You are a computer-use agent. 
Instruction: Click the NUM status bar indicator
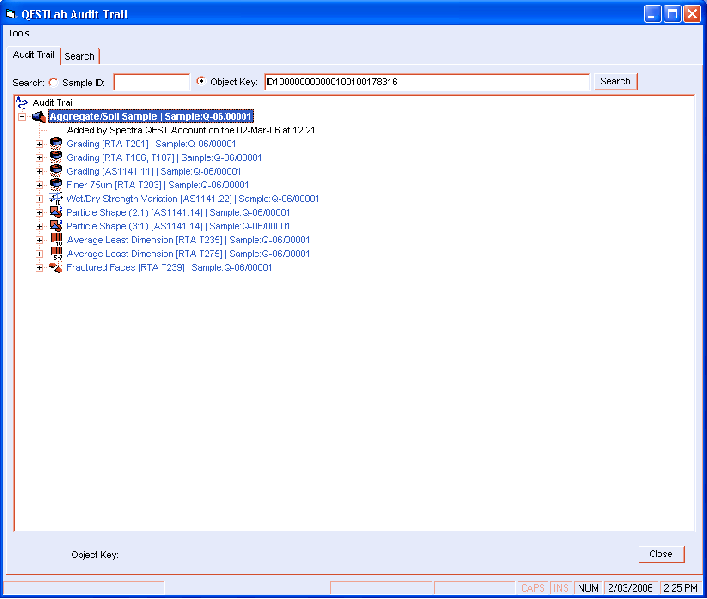(x=588, y=588)
